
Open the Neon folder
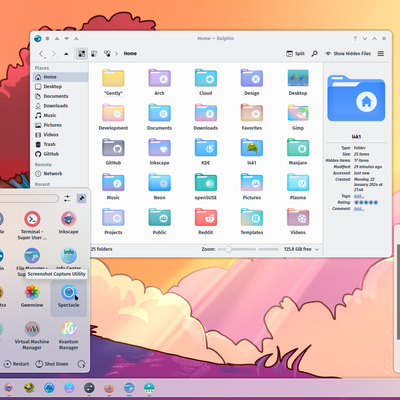click(159, 186)
